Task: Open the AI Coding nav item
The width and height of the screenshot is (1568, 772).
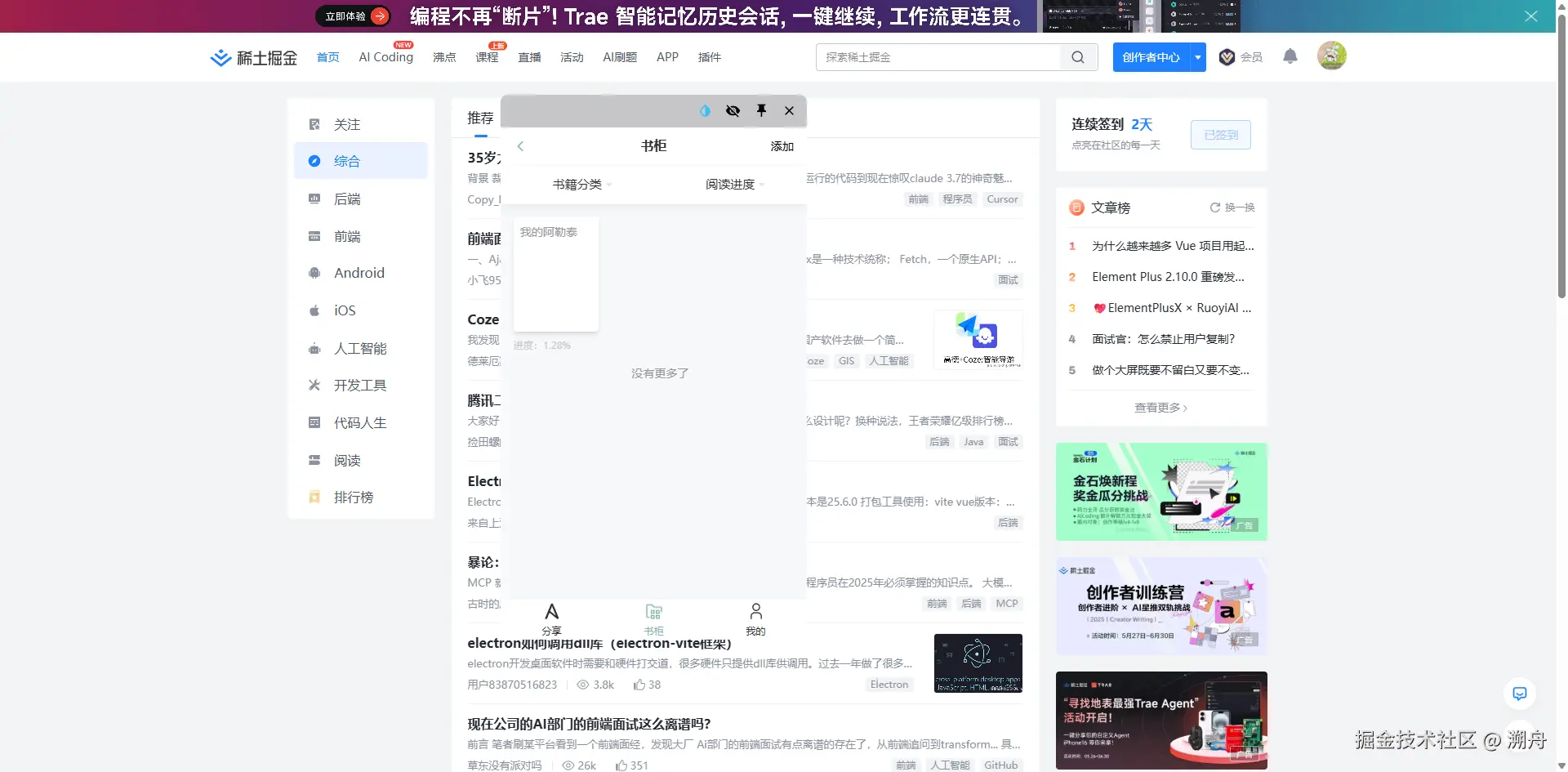Action: [x=385, y=57]
